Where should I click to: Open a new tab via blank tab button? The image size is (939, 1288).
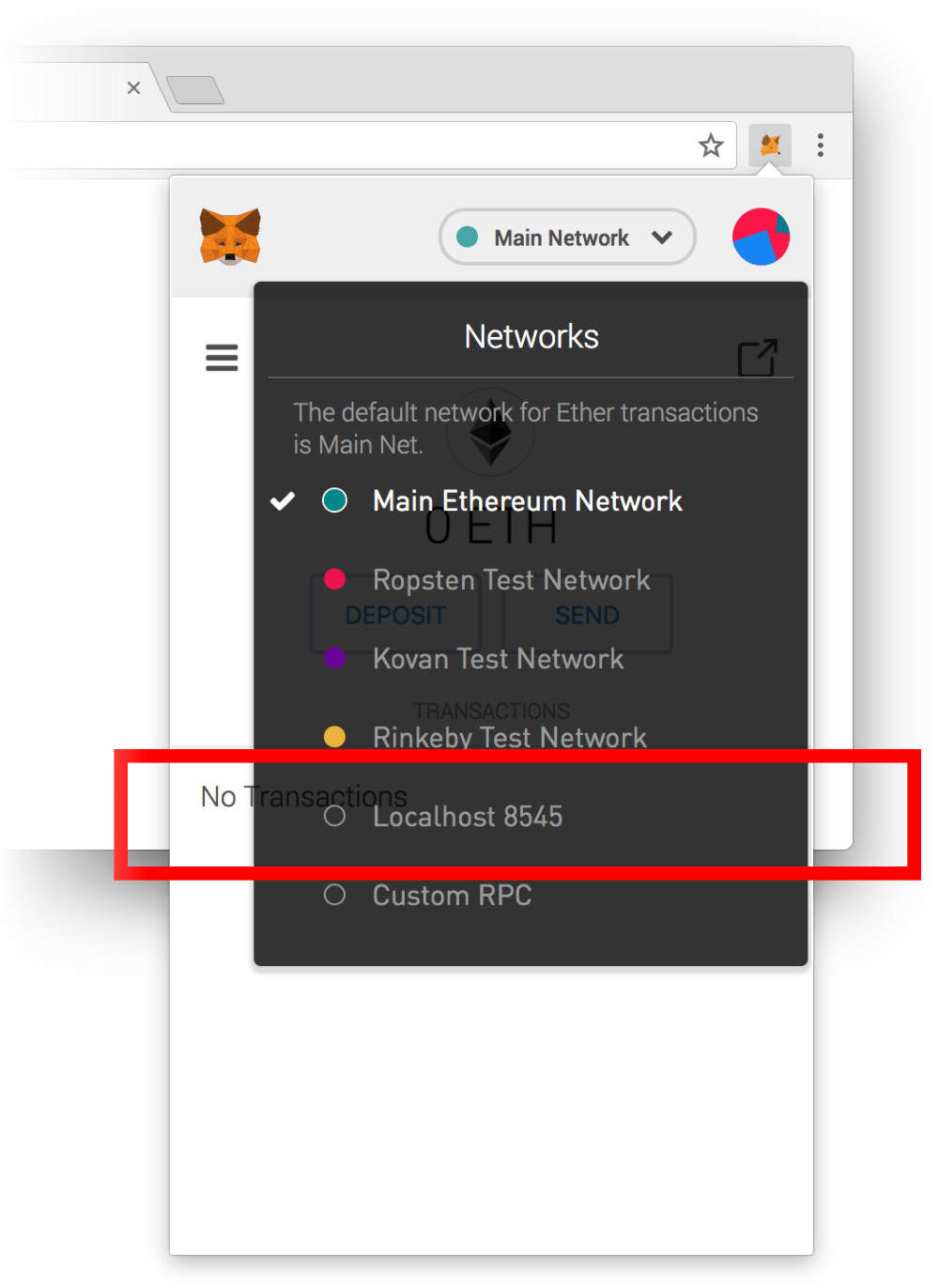[195, 90]
